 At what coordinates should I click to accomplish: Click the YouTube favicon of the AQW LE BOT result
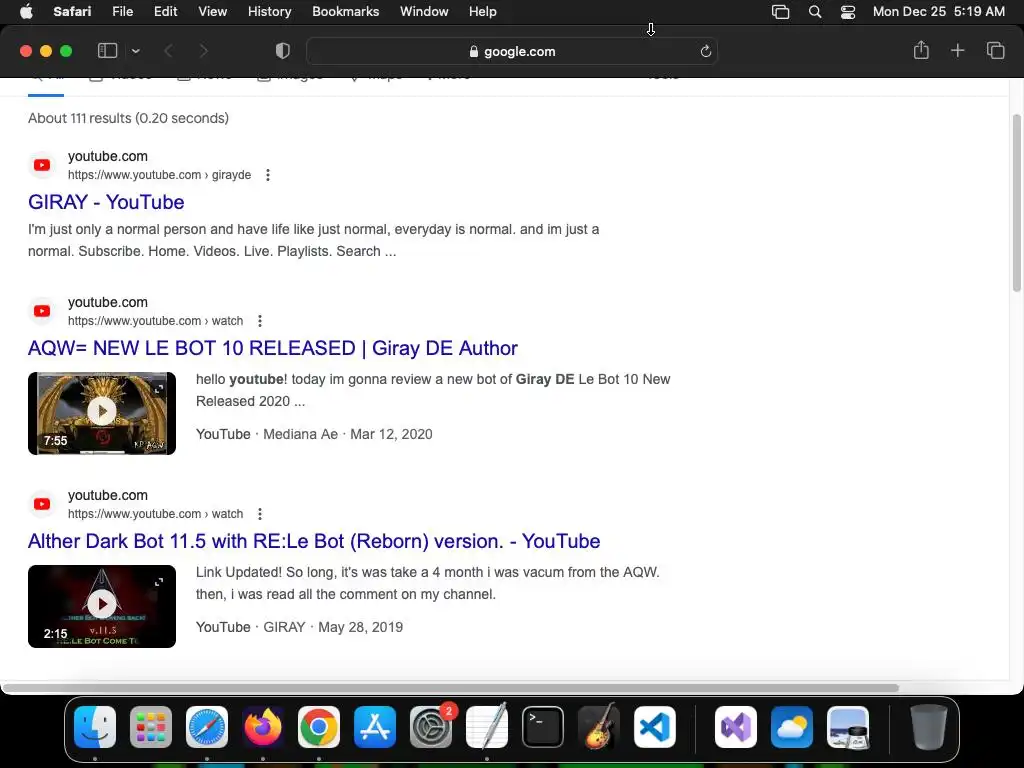pos(42,311)
